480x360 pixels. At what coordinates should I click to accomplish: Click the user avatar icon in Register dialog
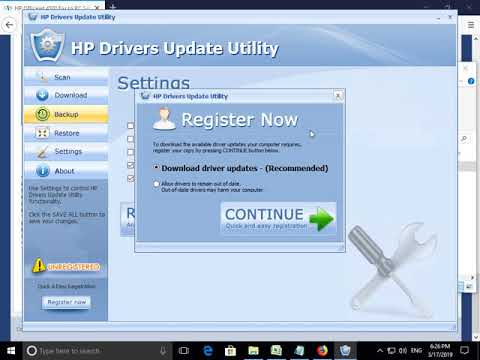[164, 119]
